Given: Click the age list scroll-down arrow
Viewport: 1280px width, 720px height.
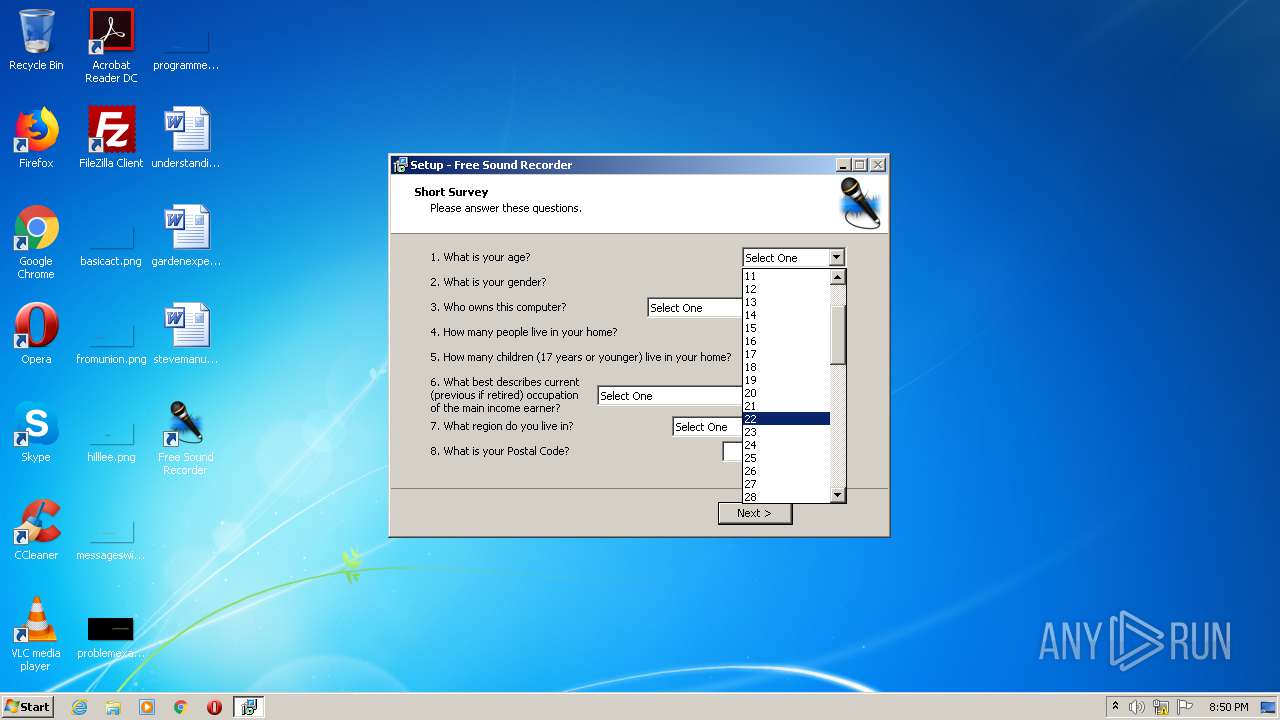Looking at the screenshot, I should 838,495.
